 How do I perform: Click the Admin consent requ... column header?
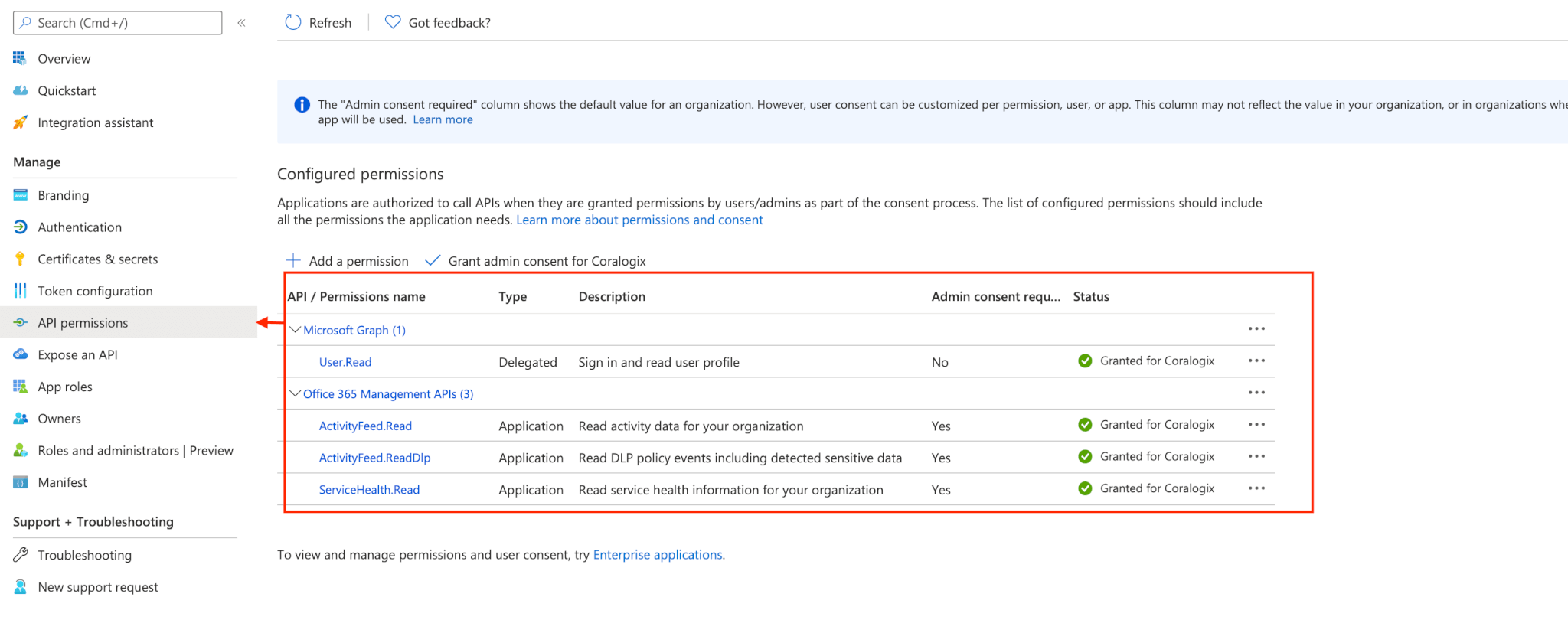click(995, 297)
